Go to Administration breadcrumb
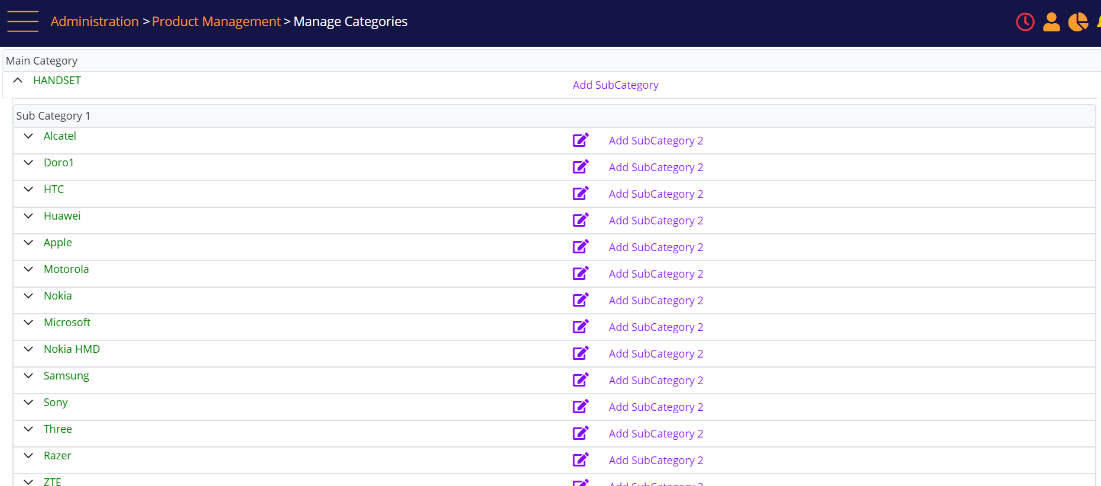 [x=94, y=22]
